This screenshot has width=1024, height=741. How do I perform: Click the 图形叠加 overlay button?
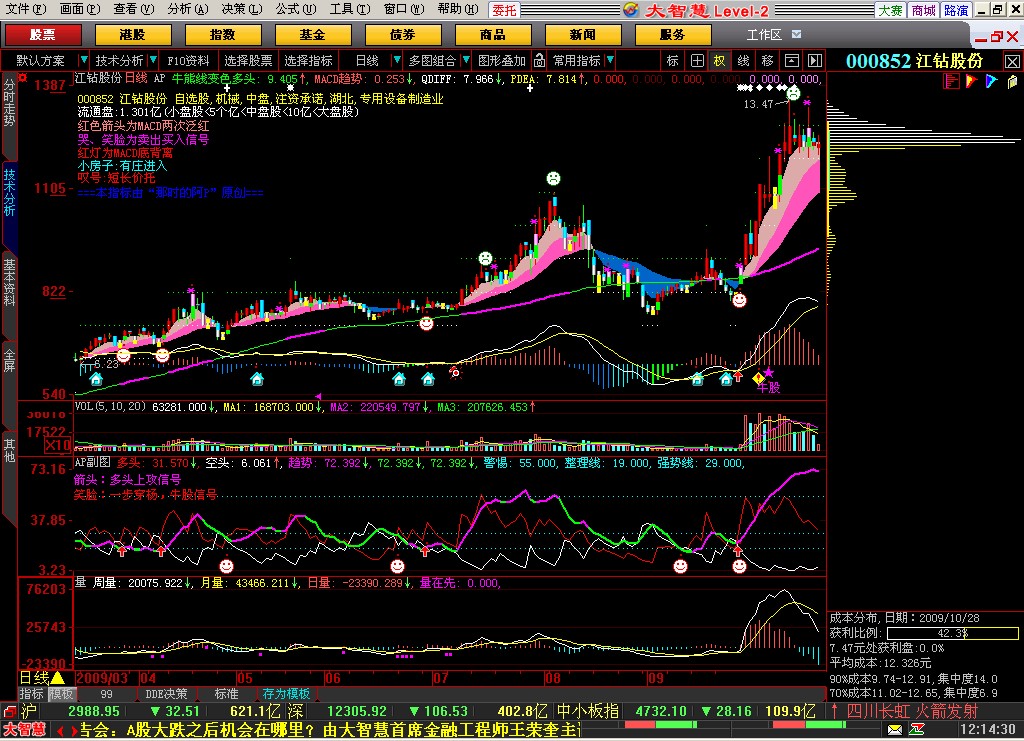click(x=501, y=61)
